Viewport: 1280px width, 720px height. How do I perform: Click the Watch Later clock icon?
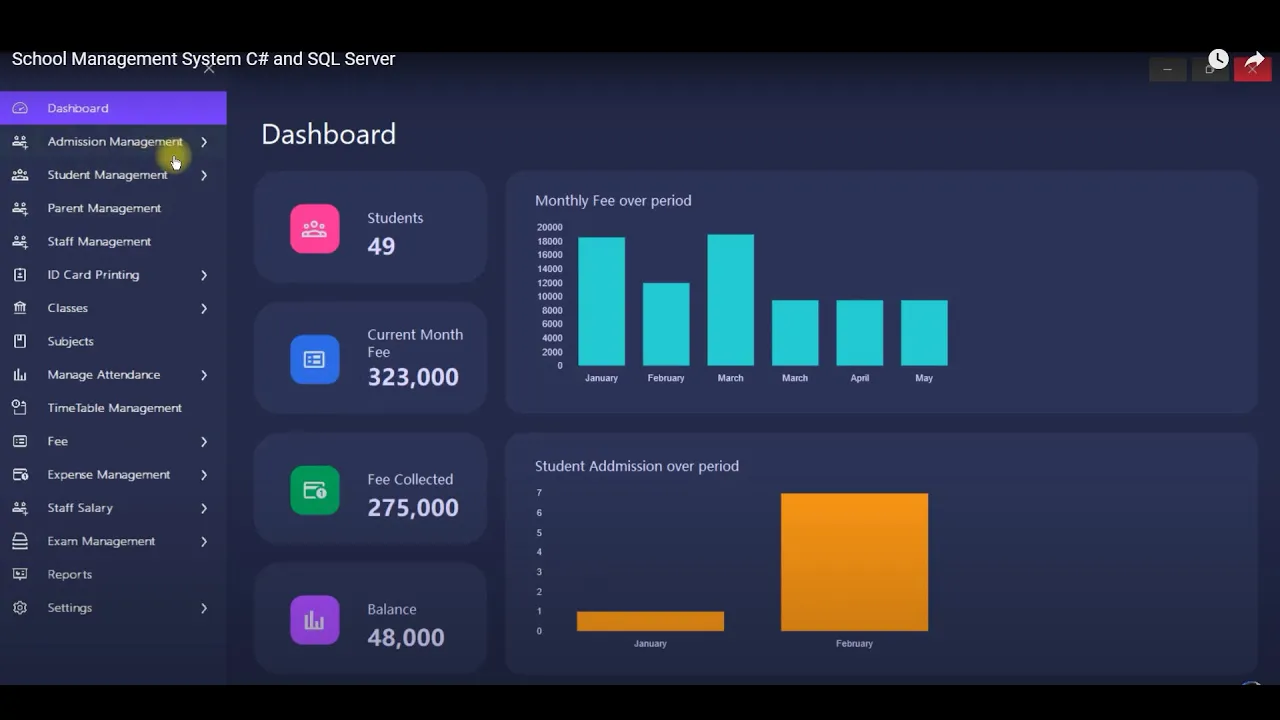1218,59
